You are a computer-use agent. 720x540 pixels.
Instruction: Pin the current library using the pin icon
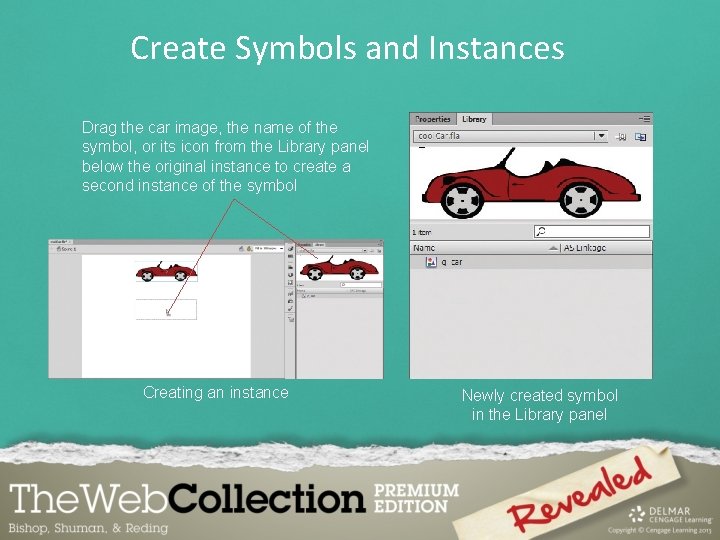click(621, 137)
